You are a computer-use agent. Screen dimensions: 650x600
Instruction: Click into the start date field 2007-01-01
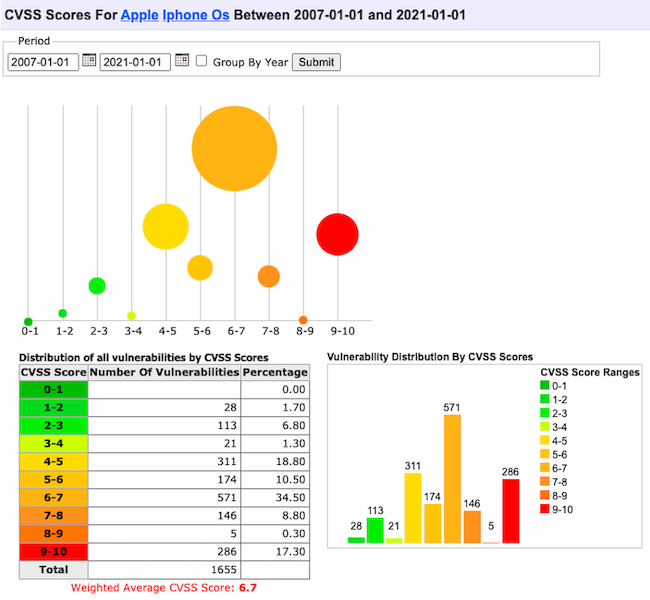coord(43,62)
